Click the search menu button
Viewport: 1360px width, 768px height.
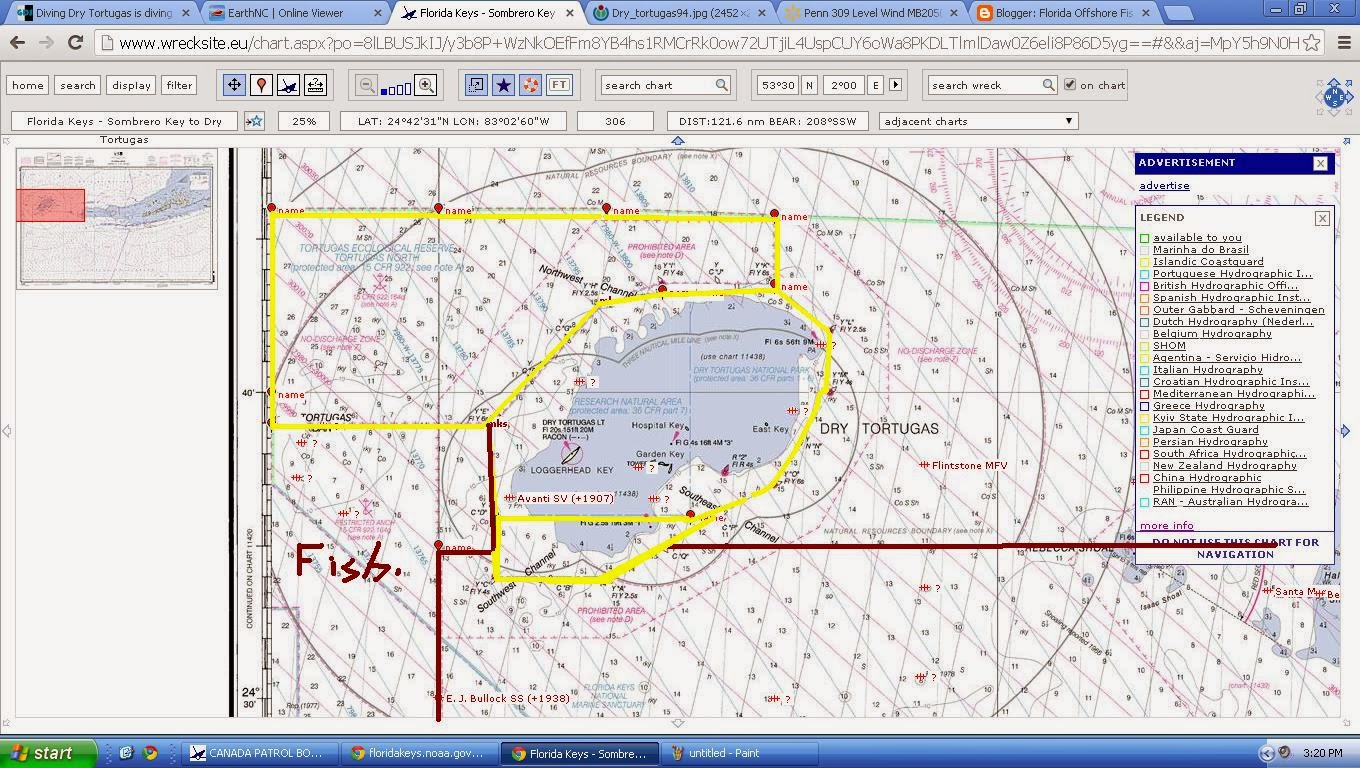click(77, 85)
